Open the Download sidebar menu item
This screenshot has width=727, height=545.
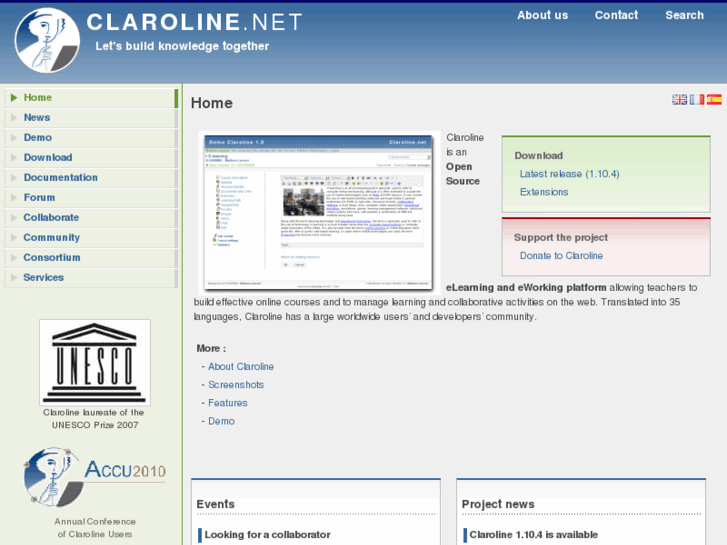(91, 158)
